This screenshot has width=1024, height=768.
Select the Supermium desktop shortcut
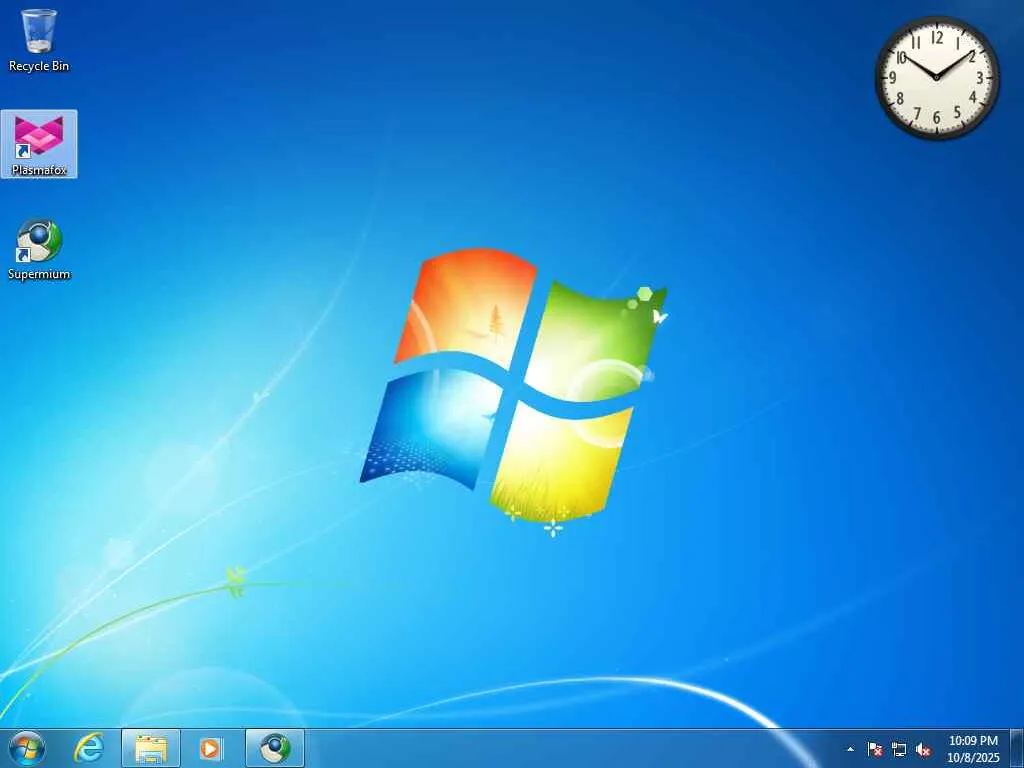(39, 250)
